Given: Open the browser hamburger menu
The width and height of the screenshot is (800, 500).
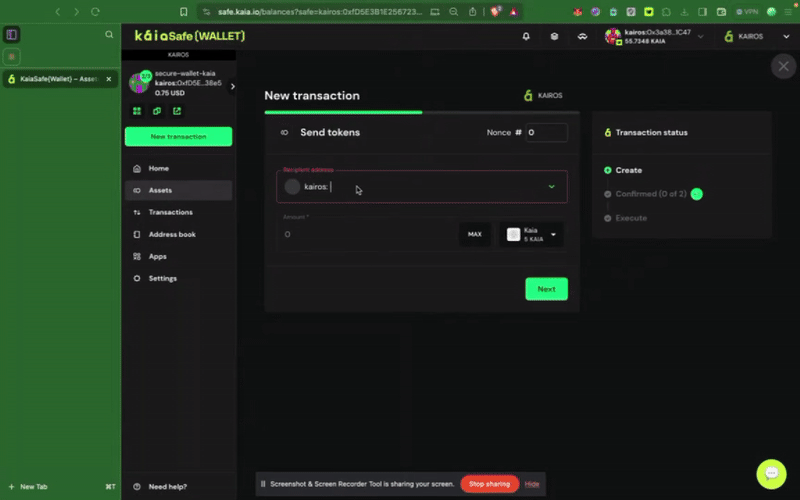Looking at the screenshot, I should point(788,12).
